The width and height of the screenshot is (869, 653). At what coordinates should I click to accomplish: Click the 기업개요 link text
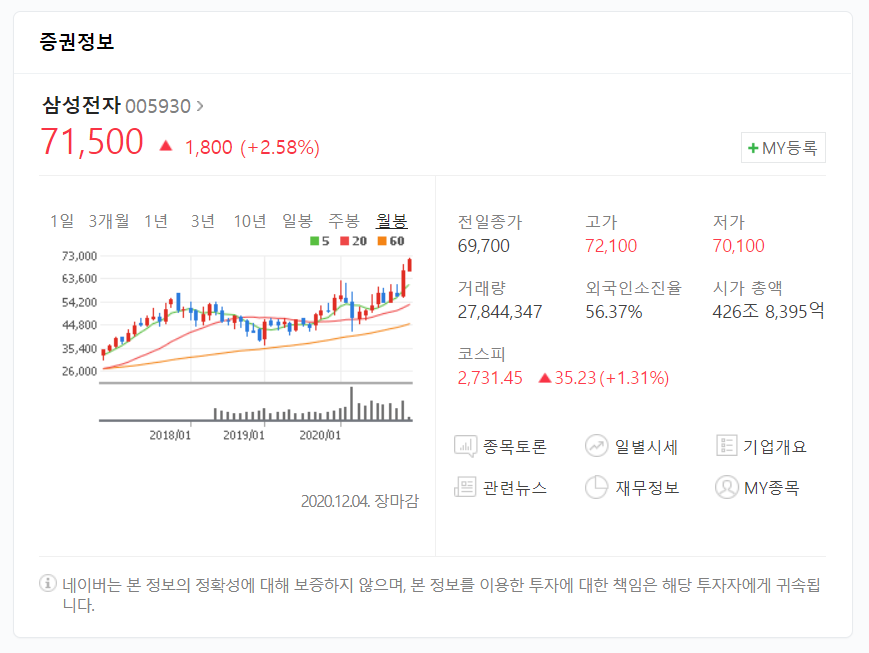coord(775,447)
